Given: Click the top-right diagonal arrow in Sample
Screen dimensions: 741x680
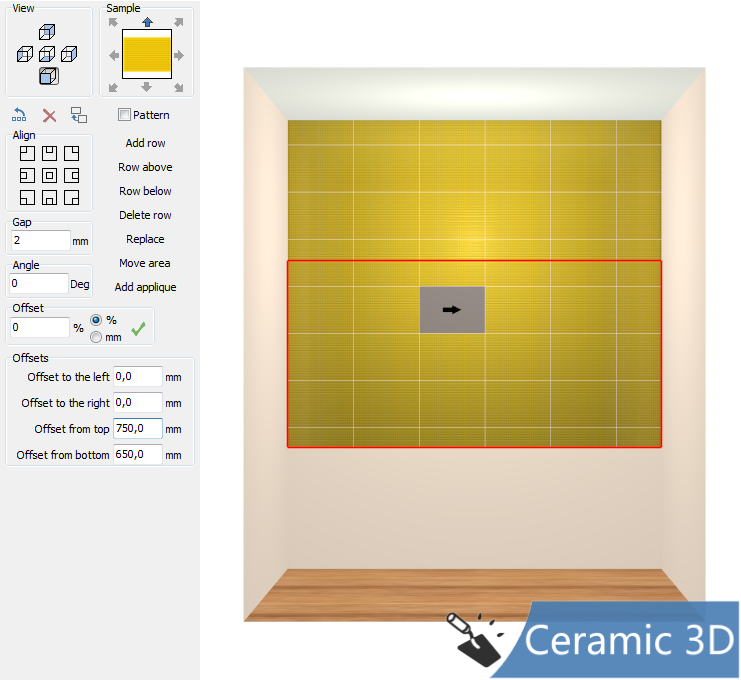Looking at the screenshot, I should coord(179,22).
